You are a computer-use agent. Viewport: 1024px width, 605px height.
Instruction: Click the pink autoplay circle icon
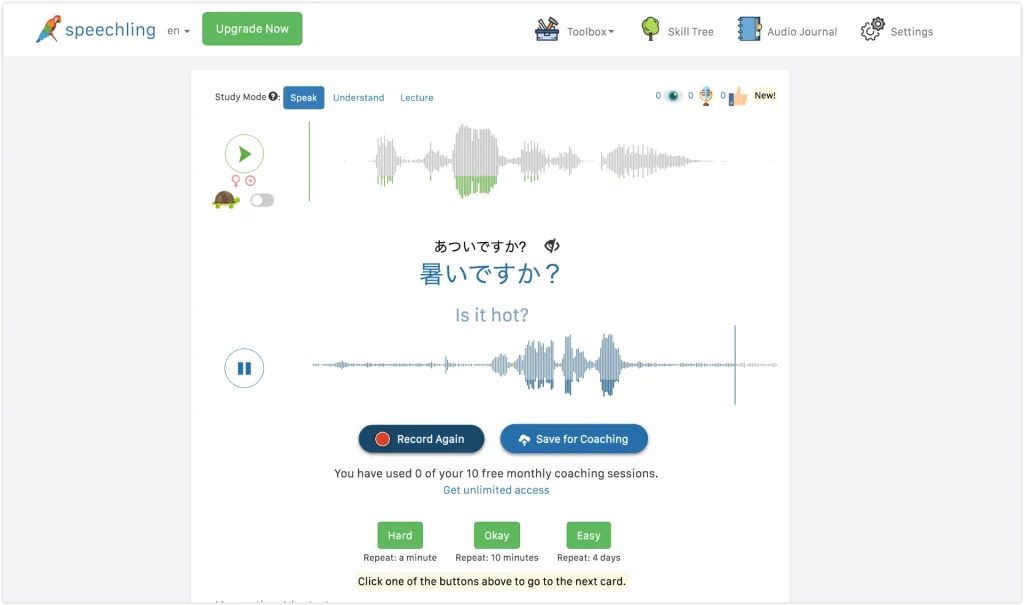click(250, 180)
